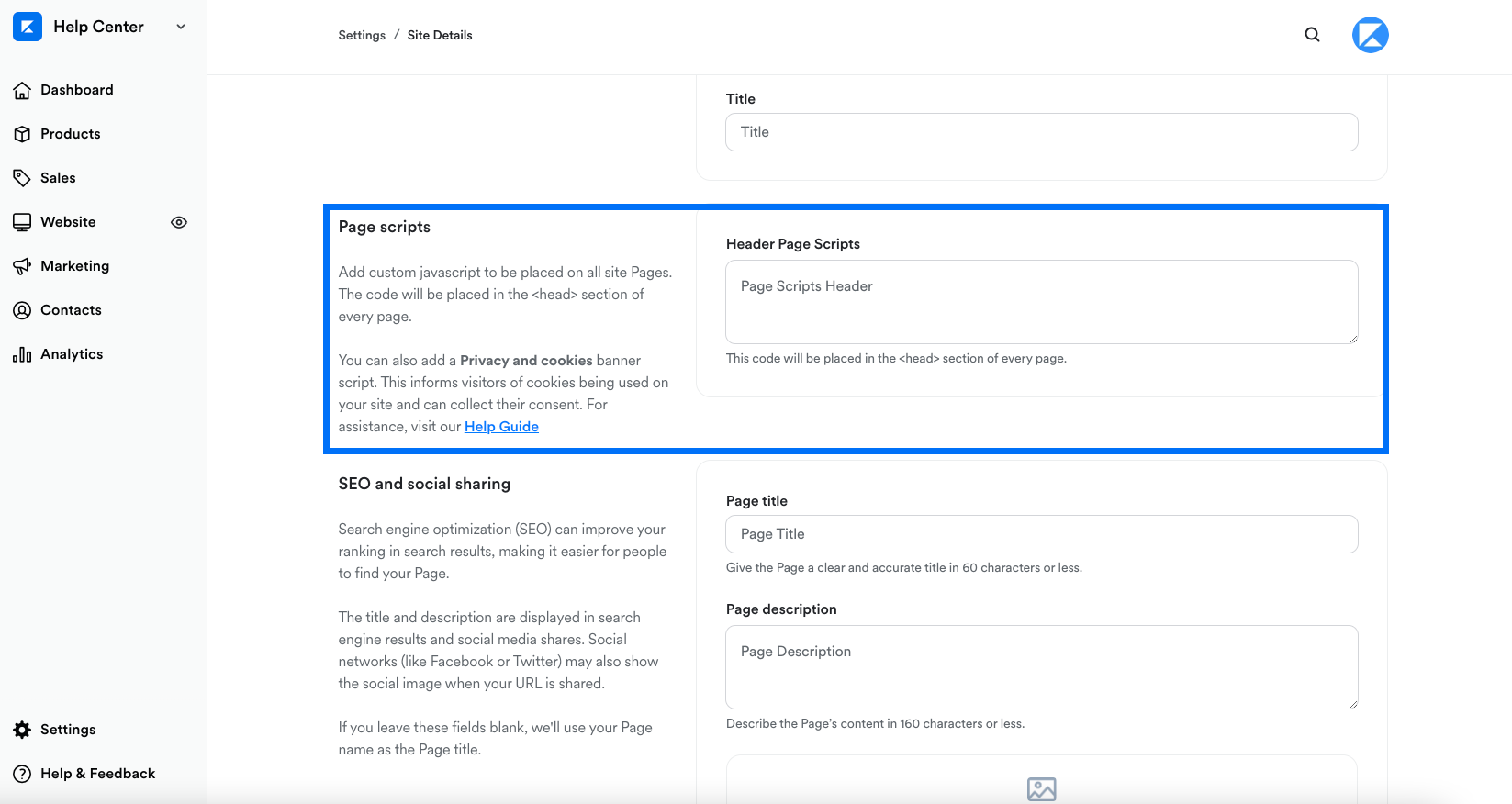Click the social image placeholder icon
Image resolution: width=1512 pixels, height=804 pixels.
pos(1042,789)
